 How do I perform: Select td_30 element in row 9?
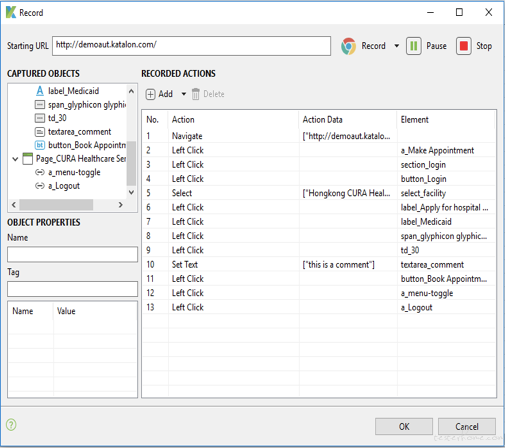(446, 250)
